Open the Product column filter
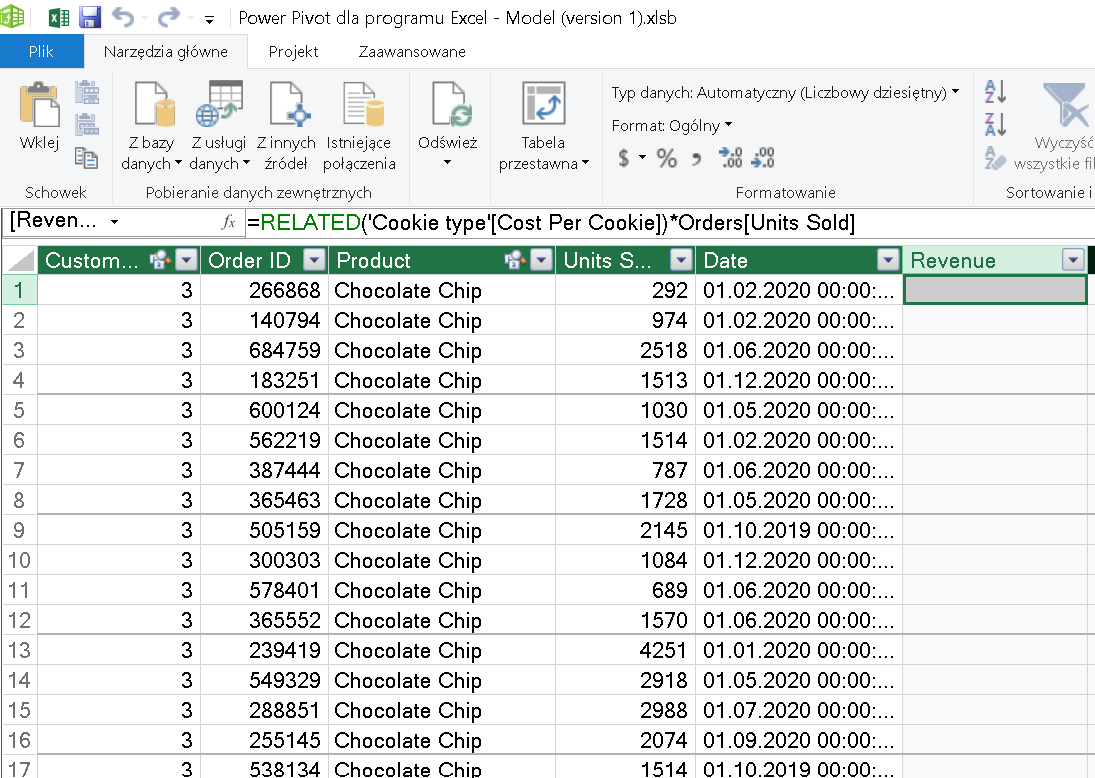Viewport: 1095px width, 778px height. [541, 260]
